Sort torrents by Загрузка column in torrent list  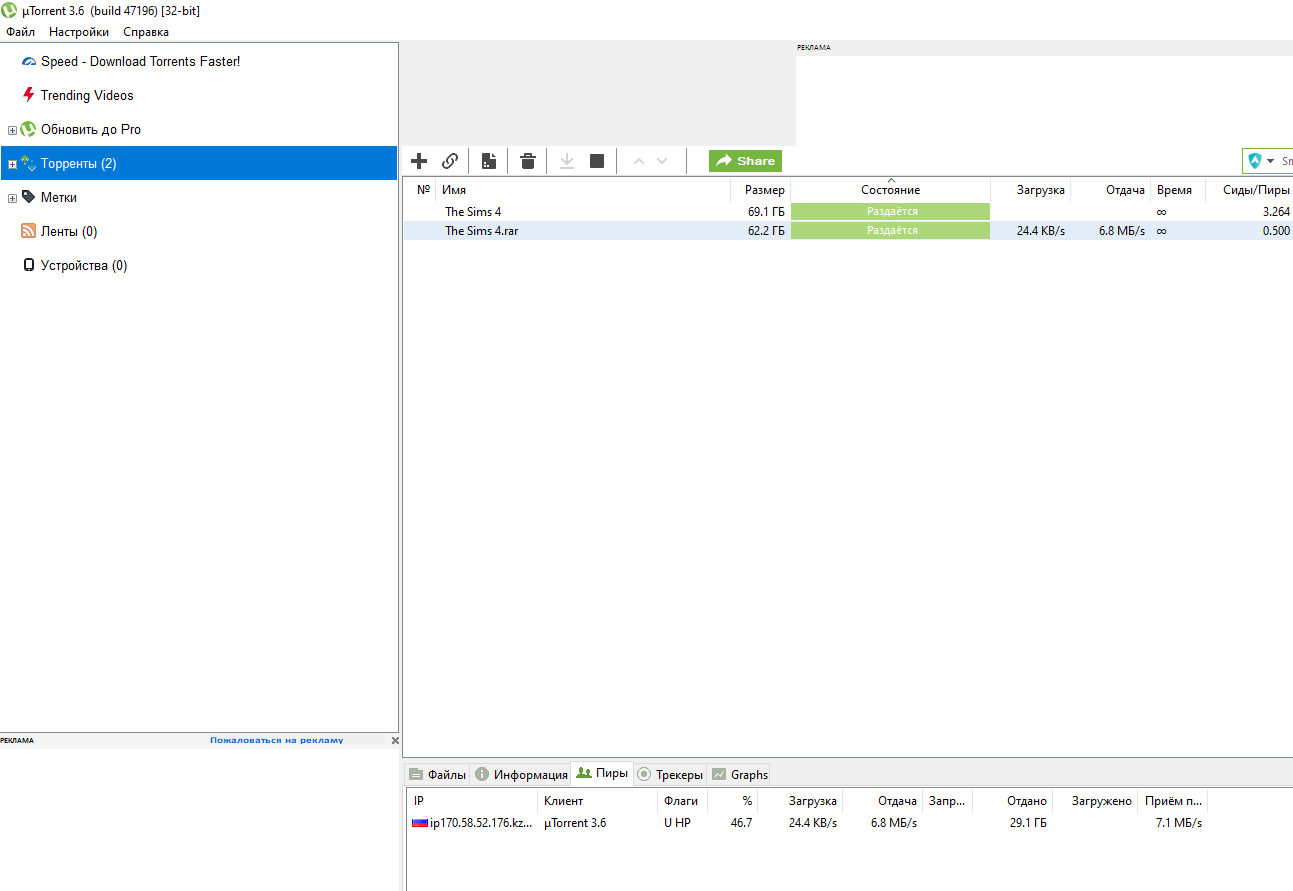point(1030,189)
